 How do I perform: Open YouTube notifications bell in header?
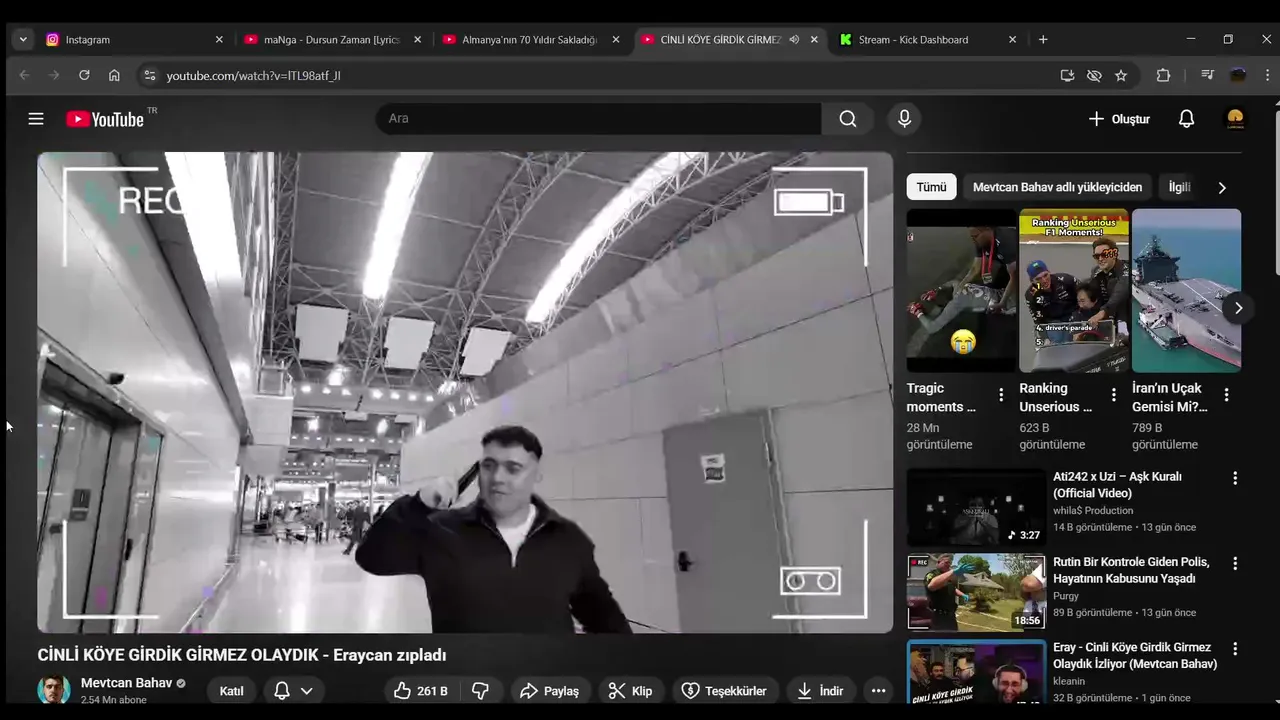coord(1186,119)
